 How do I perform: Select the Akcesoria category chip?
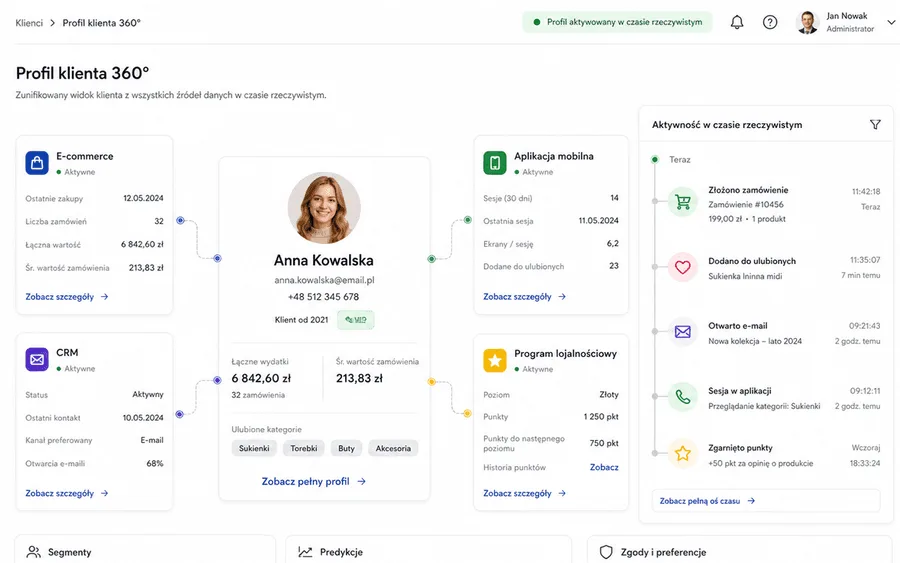(x=393, y=448)
